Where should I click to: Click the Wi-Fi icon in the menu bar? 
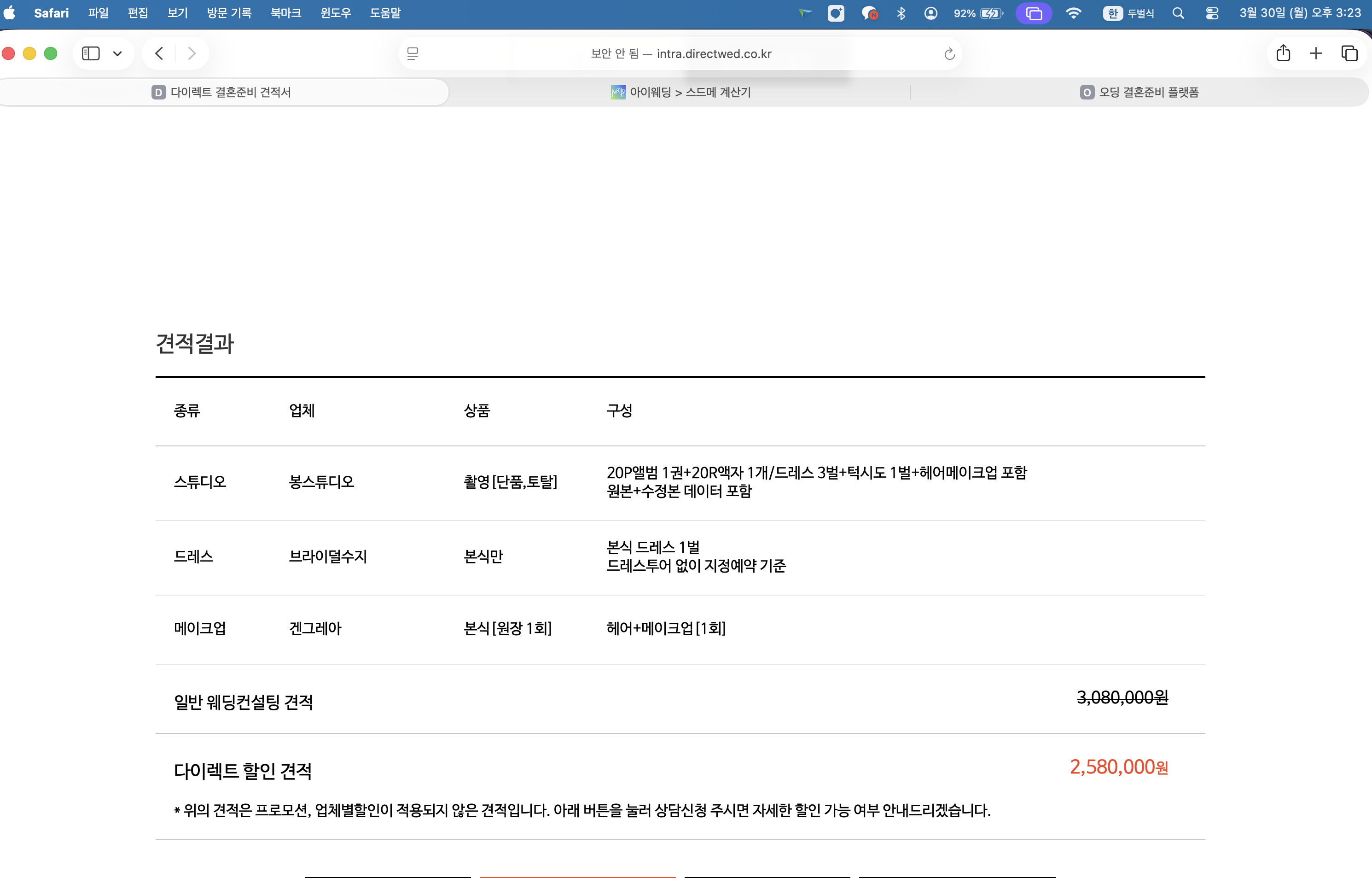click(x=1074, y=12)
